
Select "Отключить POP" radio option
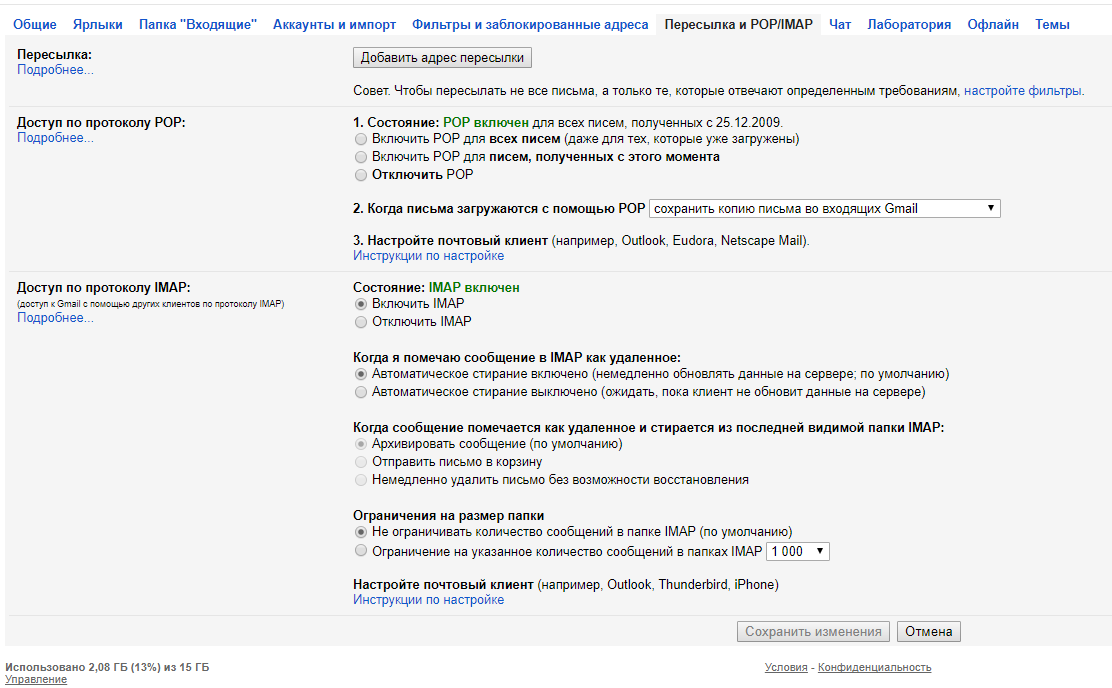(x=361, y=175)
